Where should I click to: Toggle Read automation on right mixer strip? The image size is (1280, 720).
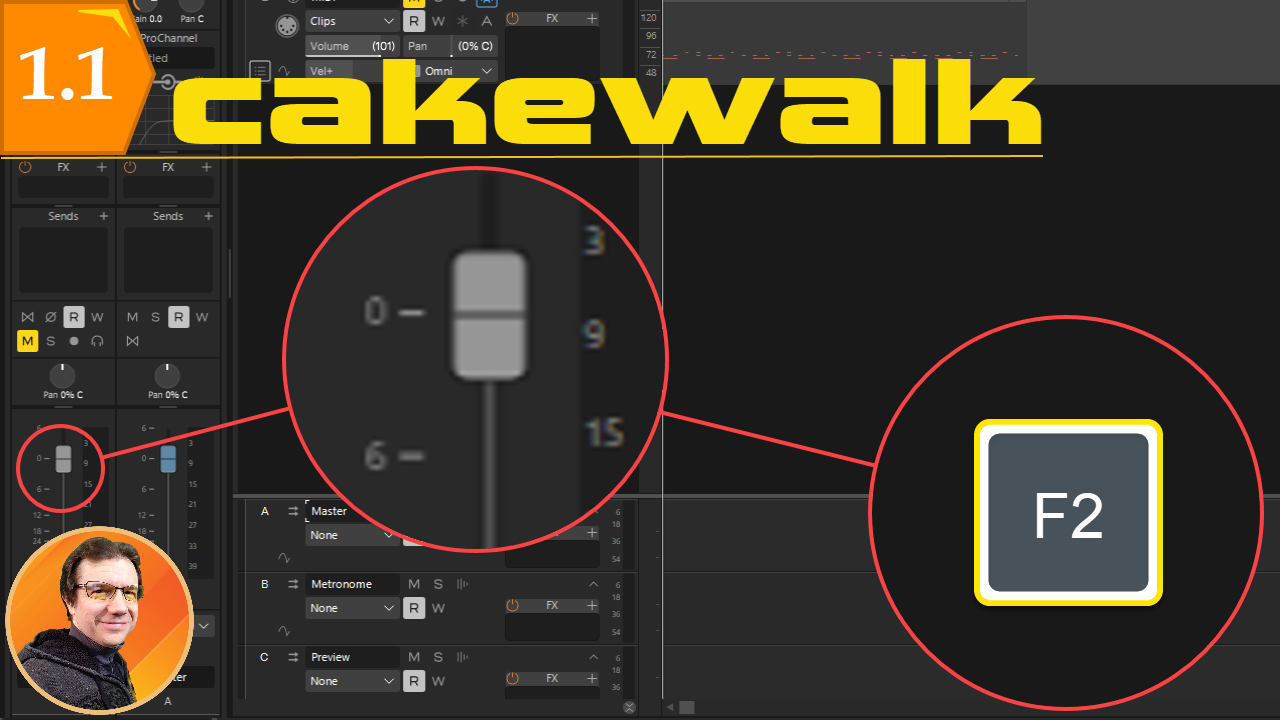[178, 317]
